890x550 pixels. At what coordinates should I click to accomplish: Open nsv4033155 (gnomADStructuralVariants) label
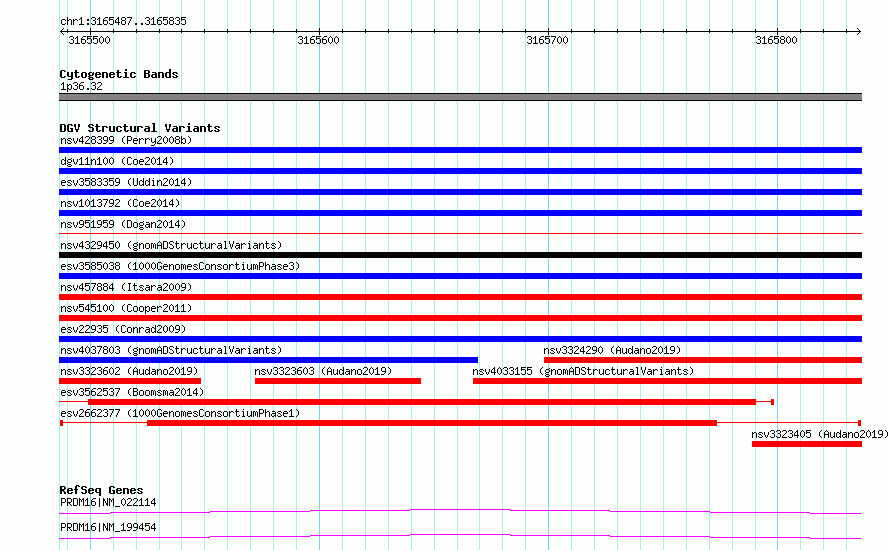(x=583, y=371)
